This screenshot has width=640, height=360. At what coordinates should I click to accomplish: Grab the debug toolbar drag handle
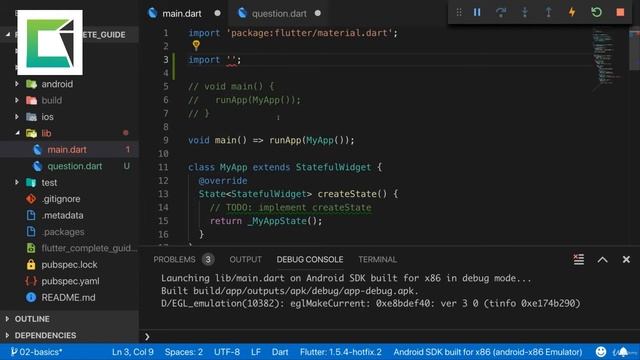[459, 13]
